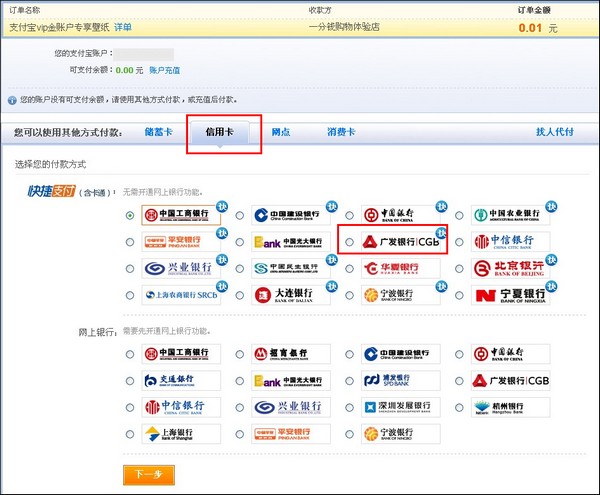This screenshot has height=495, width=600.
Task: Click the 招商银行 logo under 网上银行
Action: 291,354
